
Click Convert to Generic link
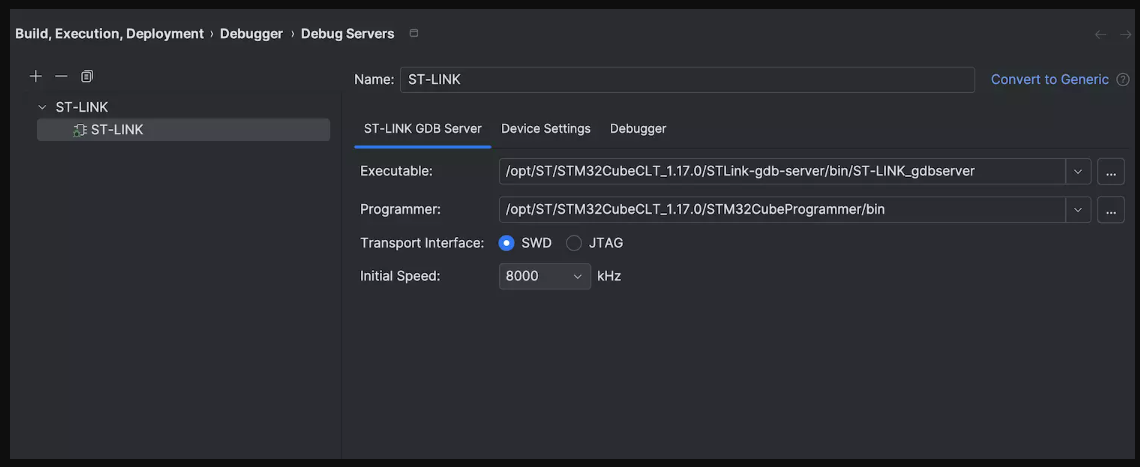[x=1050, y=79]
